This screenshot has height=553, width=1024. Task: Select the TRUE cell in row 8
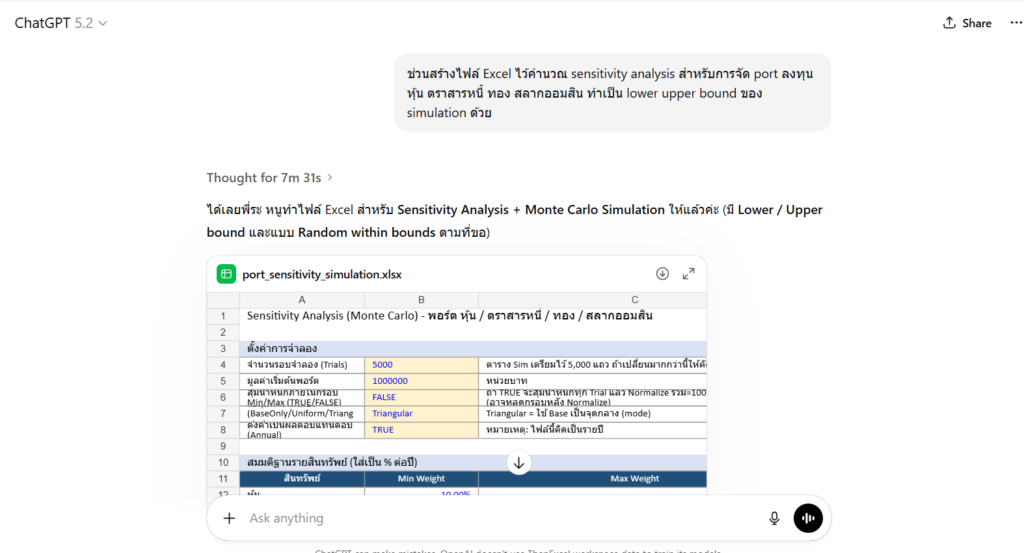pos(421,430)
